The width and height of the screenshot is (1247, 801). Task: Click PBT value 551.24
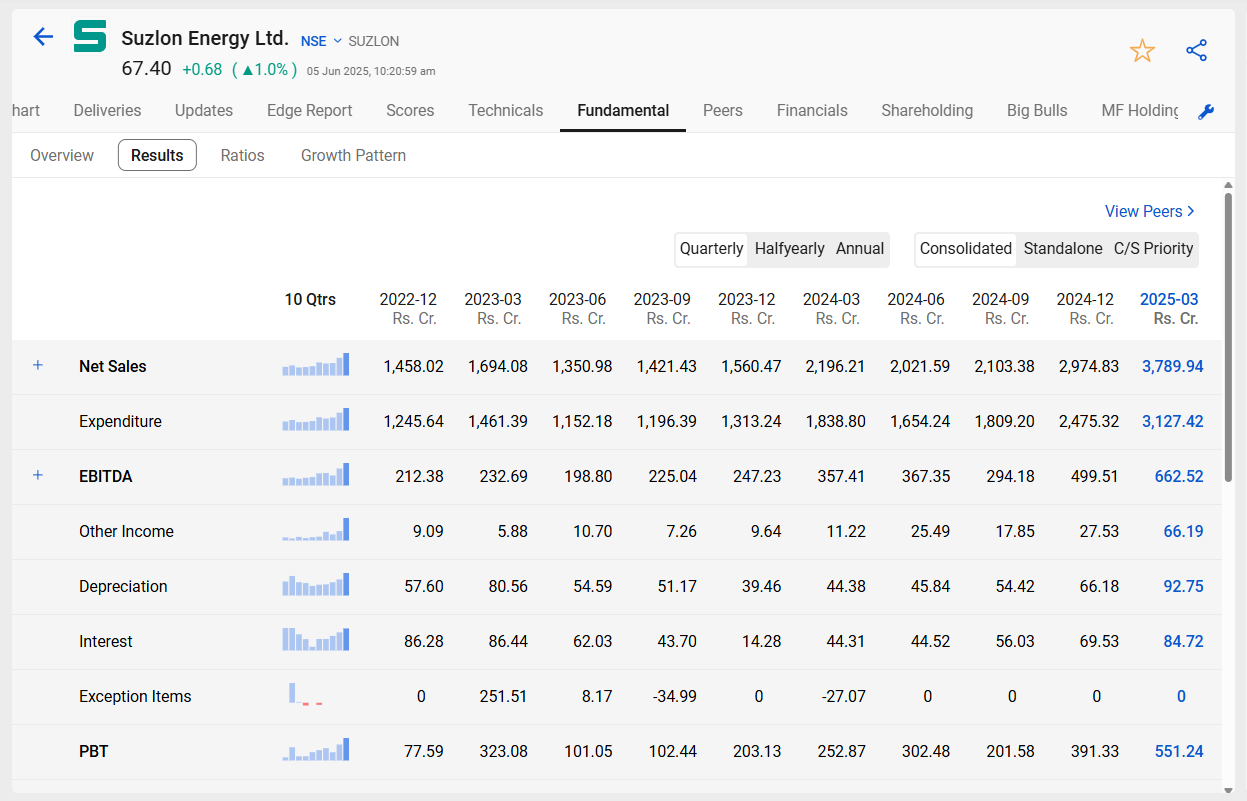coord(1179,751)
